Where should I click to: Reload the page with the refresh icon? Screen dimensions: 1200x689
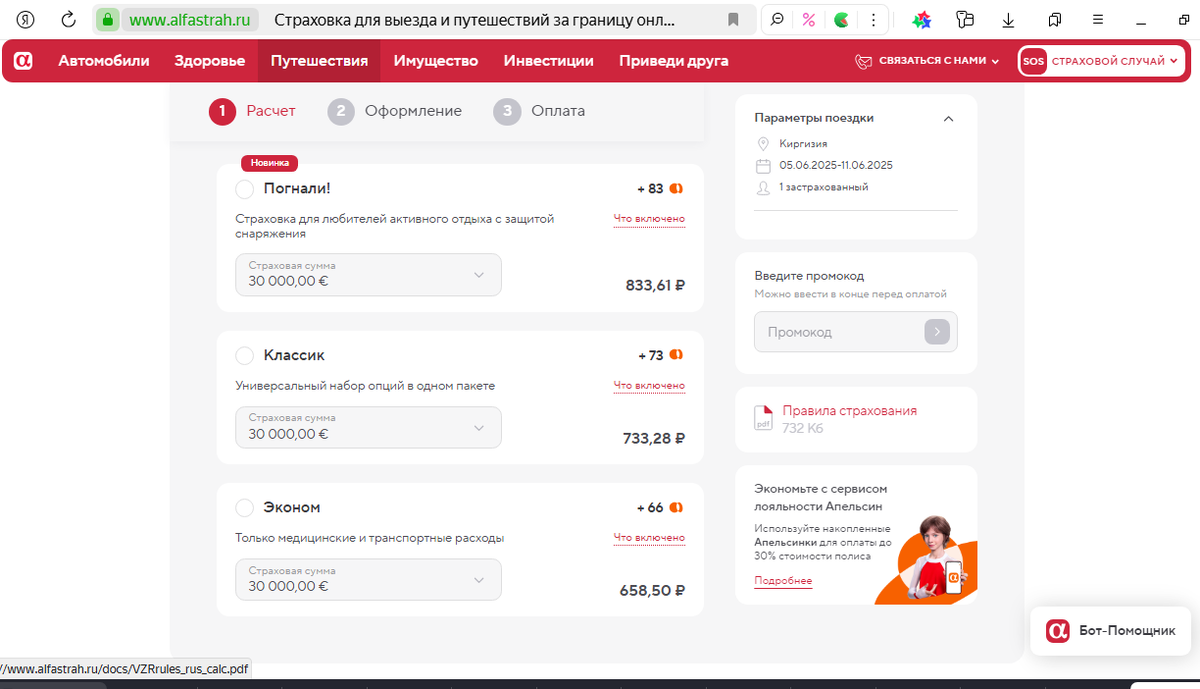[69, 19]
